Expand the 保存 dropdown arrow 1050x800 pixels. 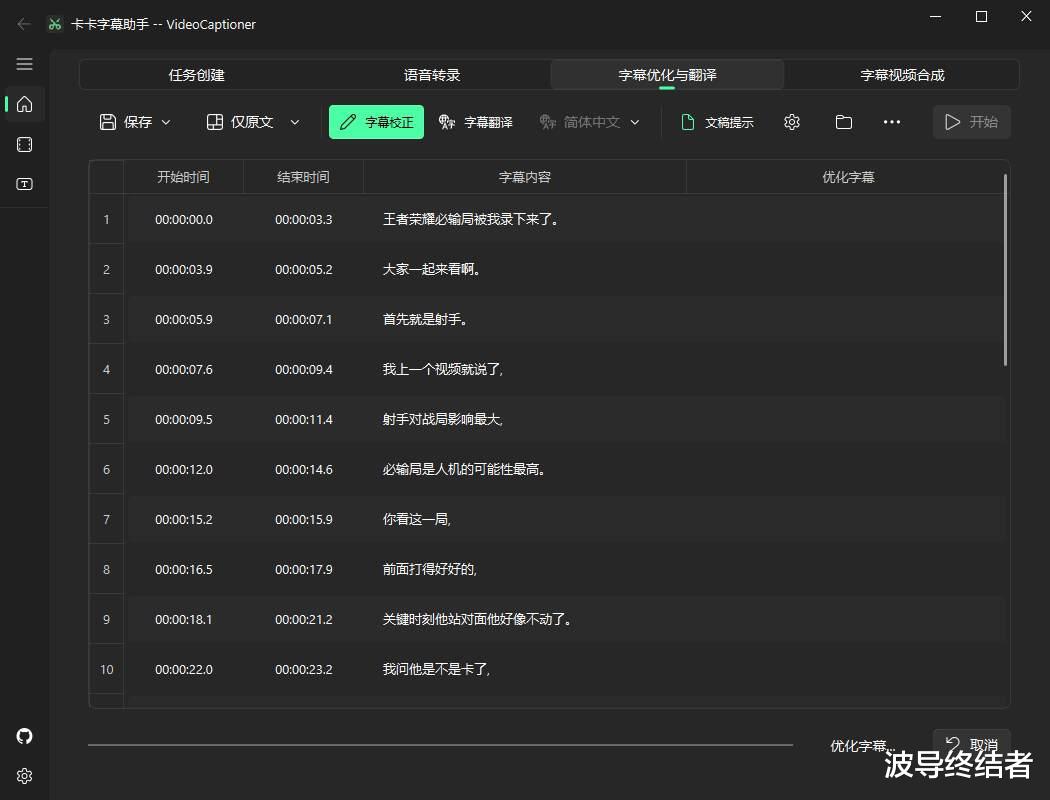166,122
